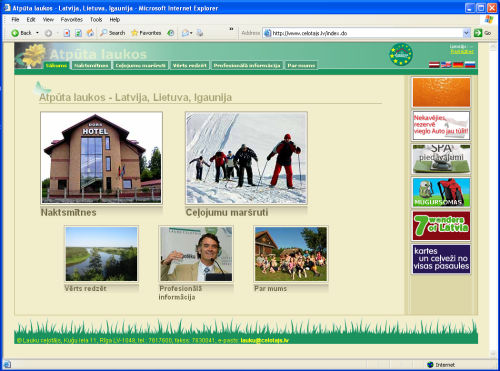500x371 pixels.
Task: Open the View menu
Action: click(x=48, y=20)
